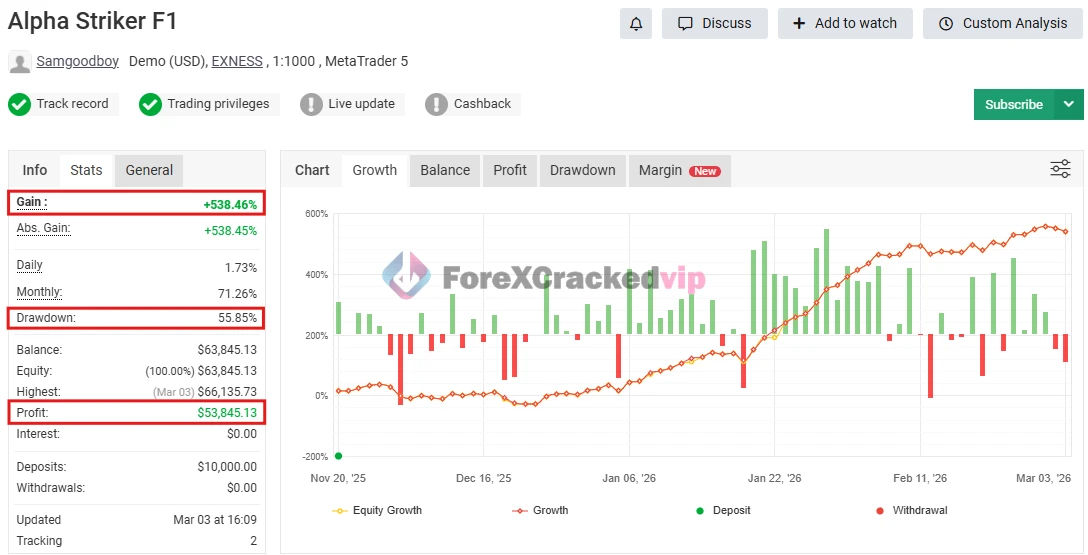Screen dimensions: 1088x555
Task: Click the Cashback status icon
Action: coord(436,104)
